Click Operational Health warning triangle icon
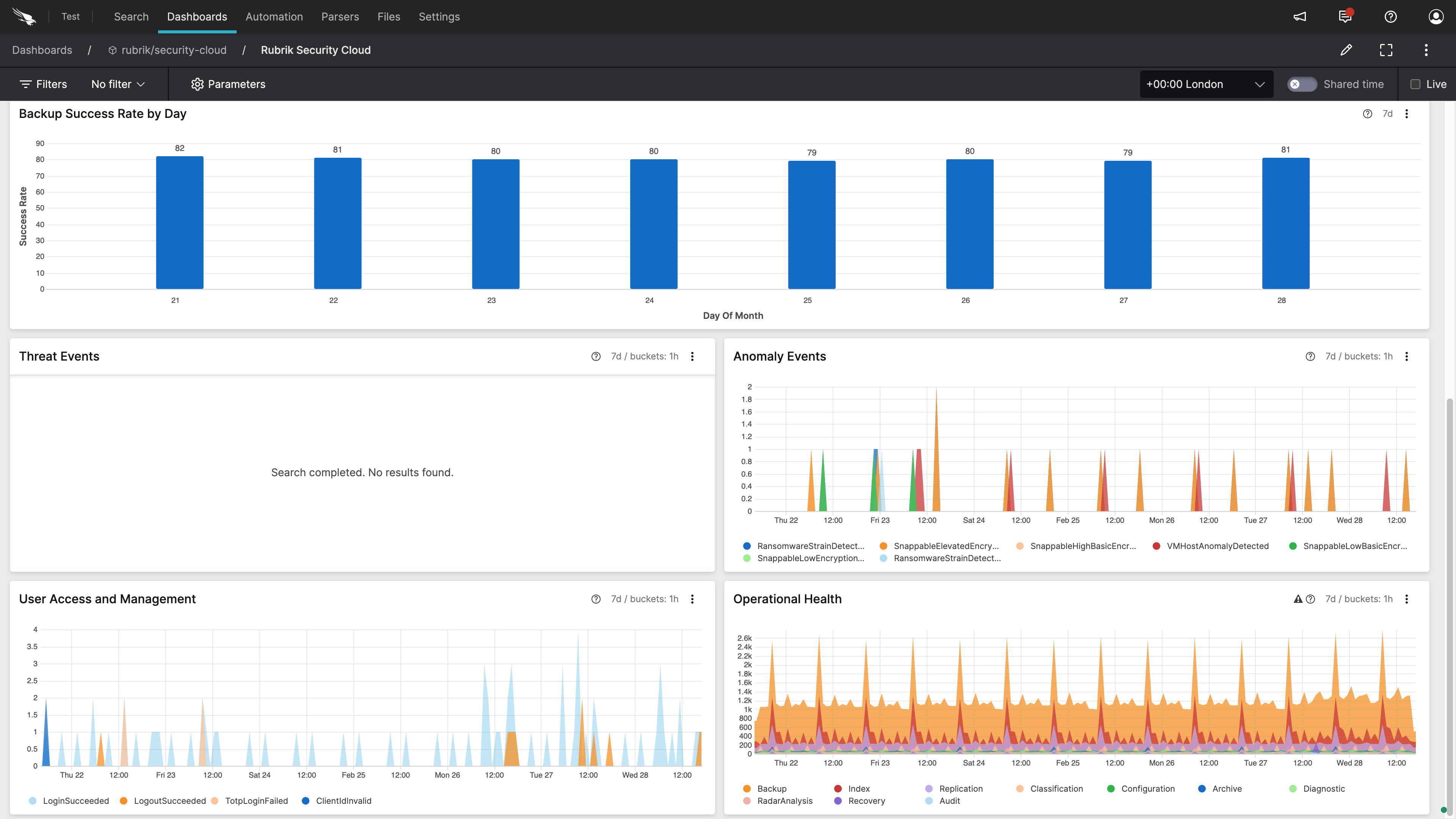 1298,599
